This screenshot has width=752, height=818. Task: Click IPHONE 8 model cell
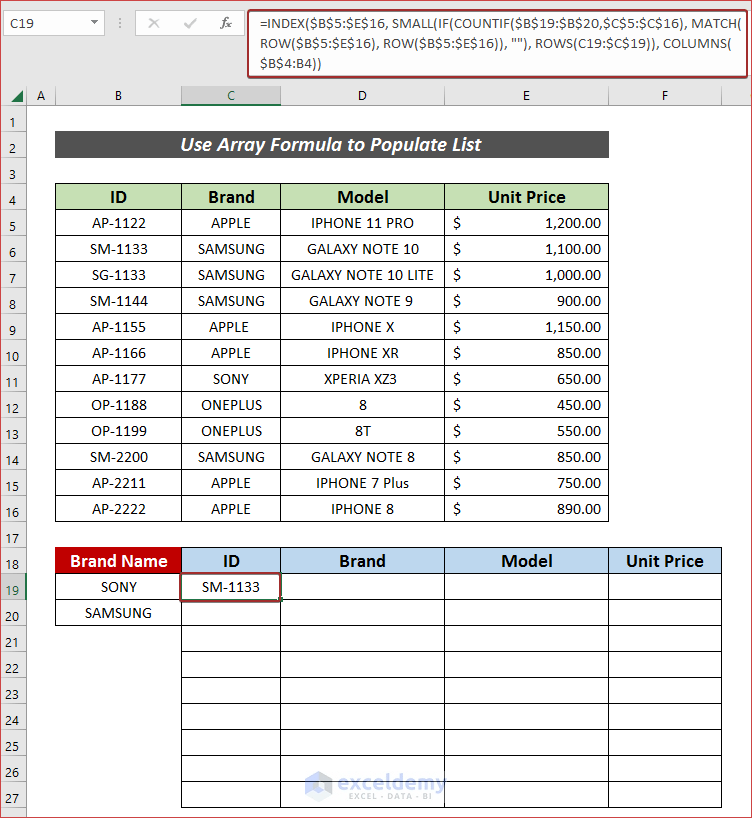[x=362, y=509]
